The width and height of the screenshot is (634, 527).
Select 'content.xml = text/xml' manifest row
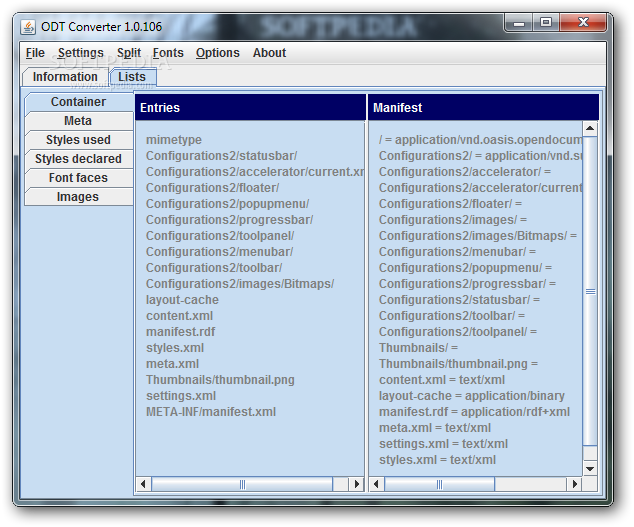(442, 380)
